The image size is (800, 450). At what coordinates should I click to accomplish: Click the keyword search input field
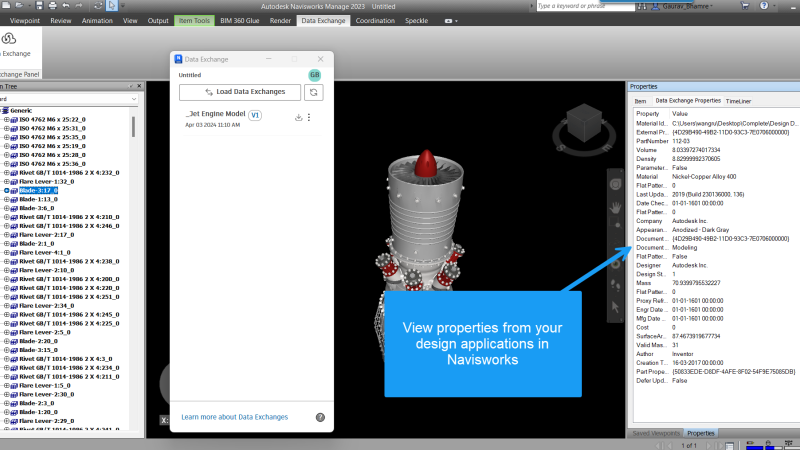585,6
